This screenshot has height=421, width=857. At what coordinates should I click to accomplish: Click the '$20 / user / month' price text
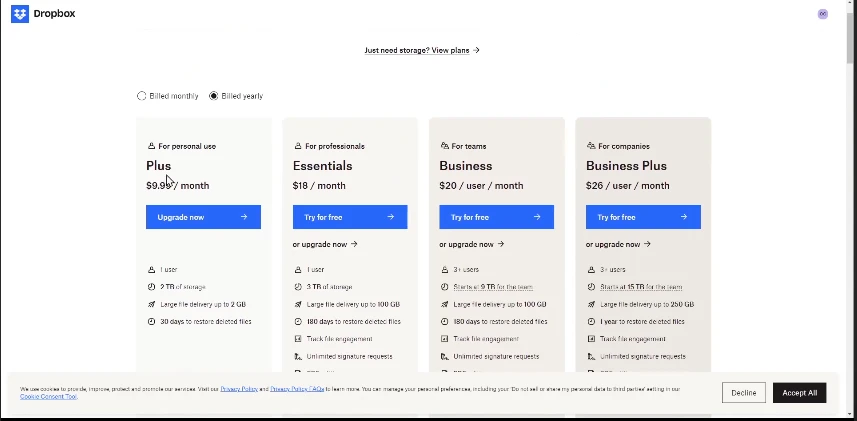(482, 186)
